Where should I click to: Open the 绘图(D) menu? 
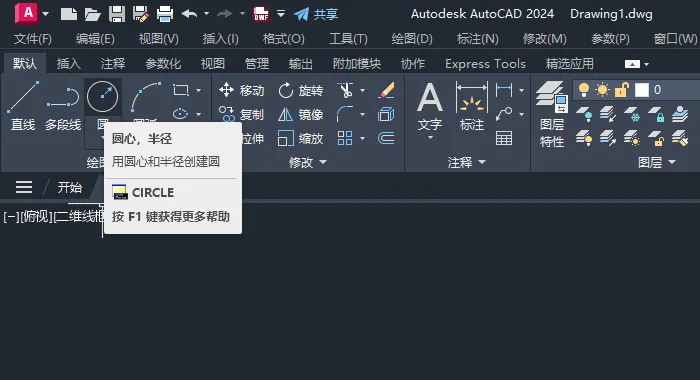412,39
